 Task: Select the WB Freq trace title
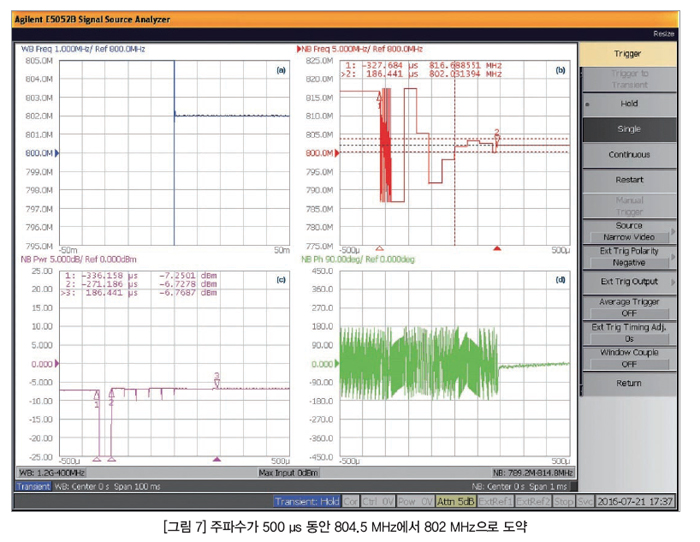coord(83,49)
